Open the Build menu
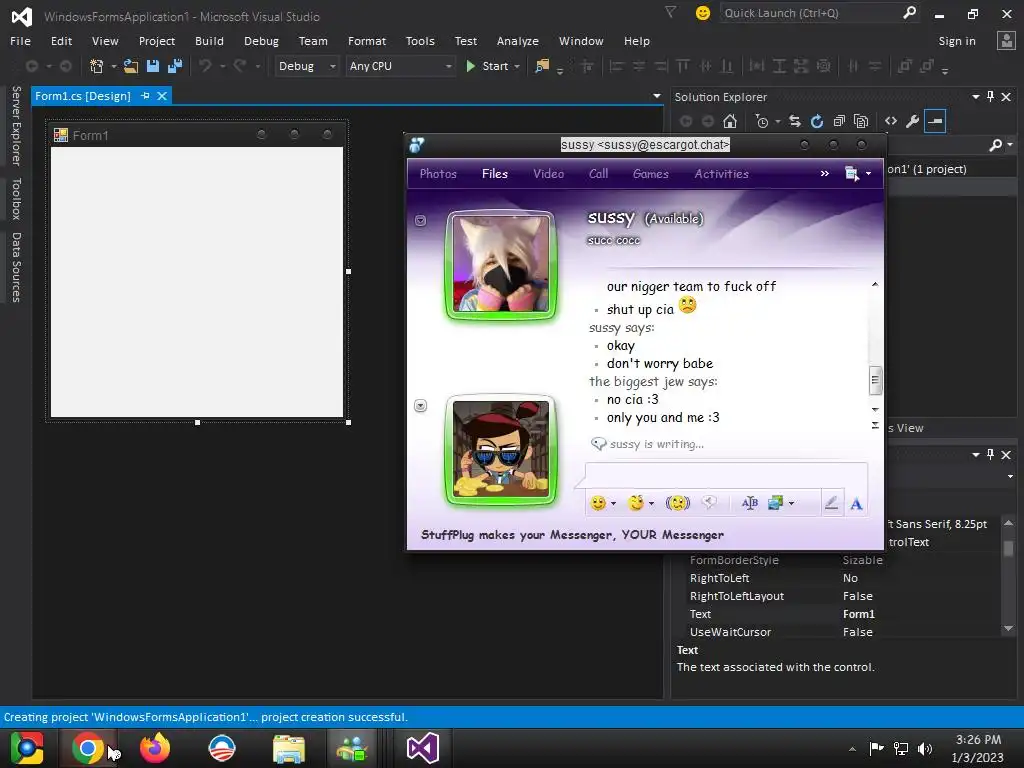The height and width of the screenshot is (768, 1024). pos(209,41)
